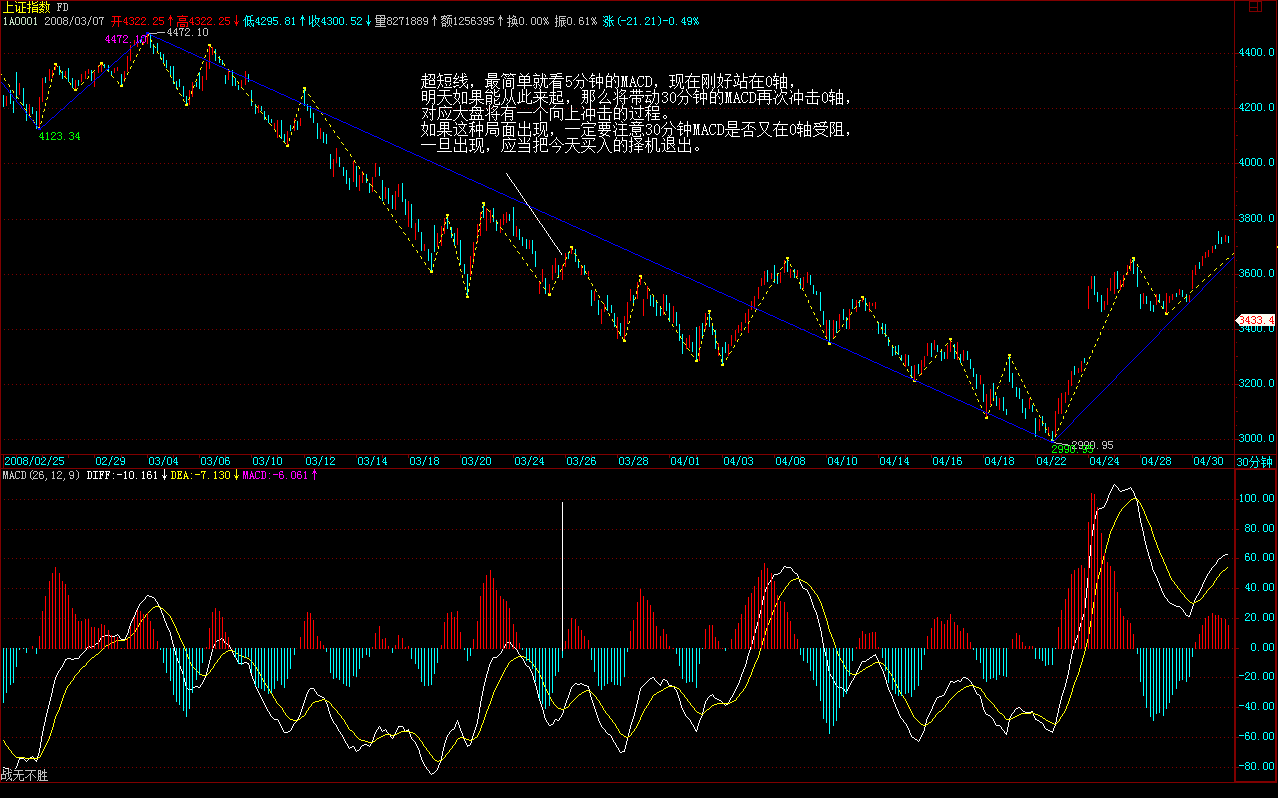Screen dimensions: 1278x798
Task: Click the white annotation text block
Action: [x=636, y=112]
